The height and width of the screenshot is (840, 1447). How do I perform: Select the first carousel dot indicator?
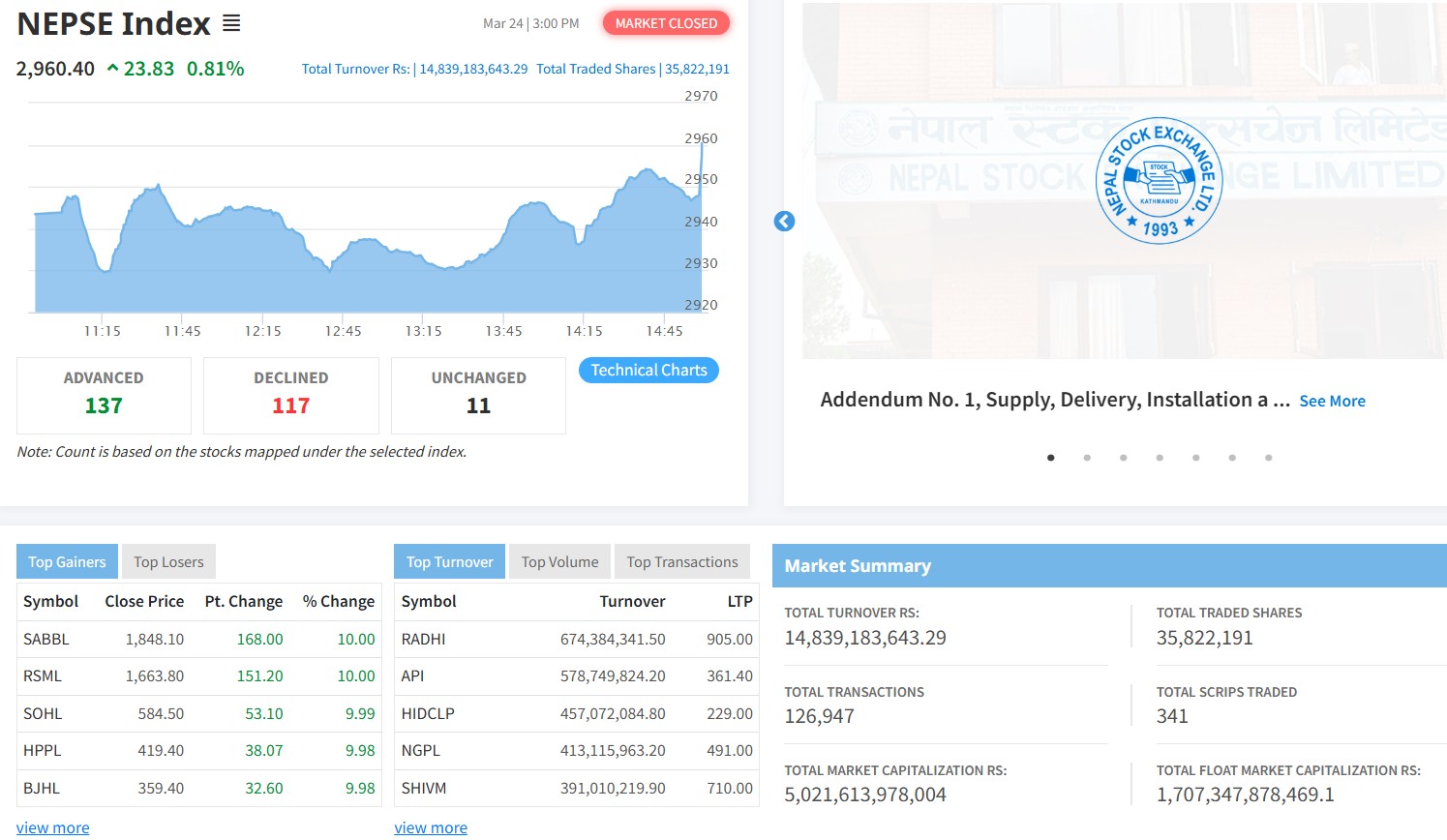pyautogui.click(x=1050, y=458)
